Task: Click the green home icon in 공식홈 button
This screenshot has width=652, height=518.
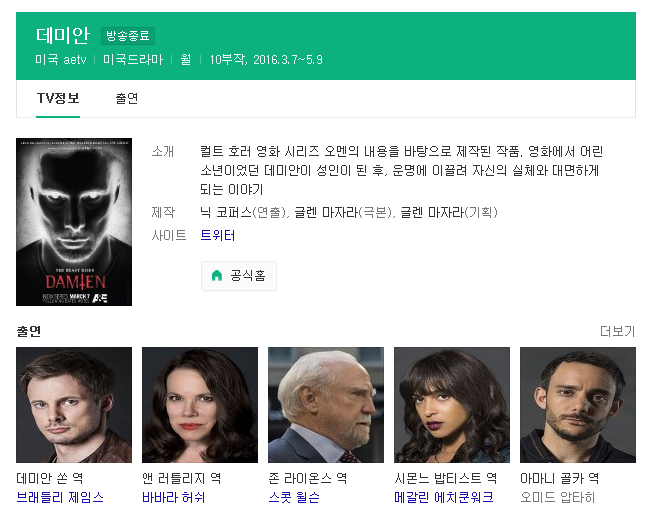Action: tap(217, 275)
